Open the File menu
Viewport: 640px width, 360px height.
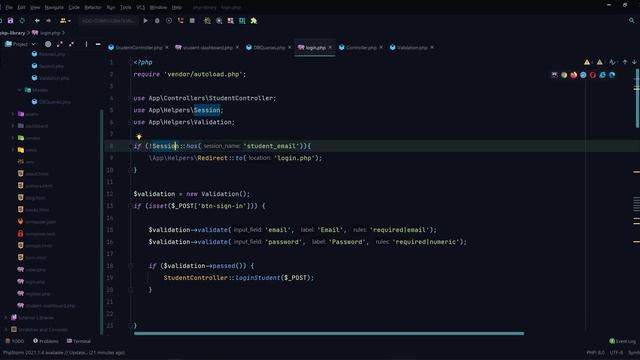pyautogui.click(x=9, y=7)
